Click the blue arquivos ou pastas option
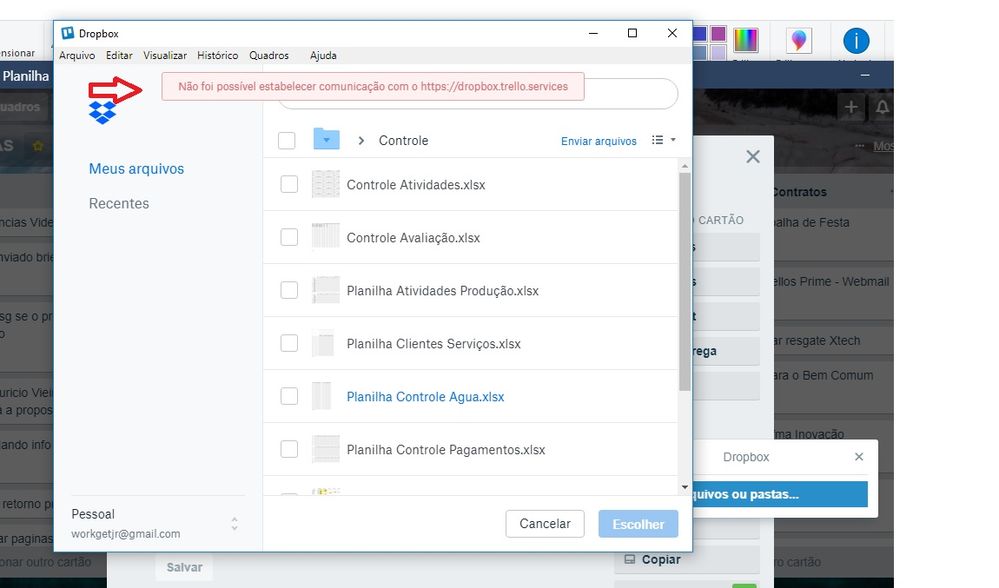Image resolution: width=999 pixels, height=588 pixels. [x=780, y=494]
